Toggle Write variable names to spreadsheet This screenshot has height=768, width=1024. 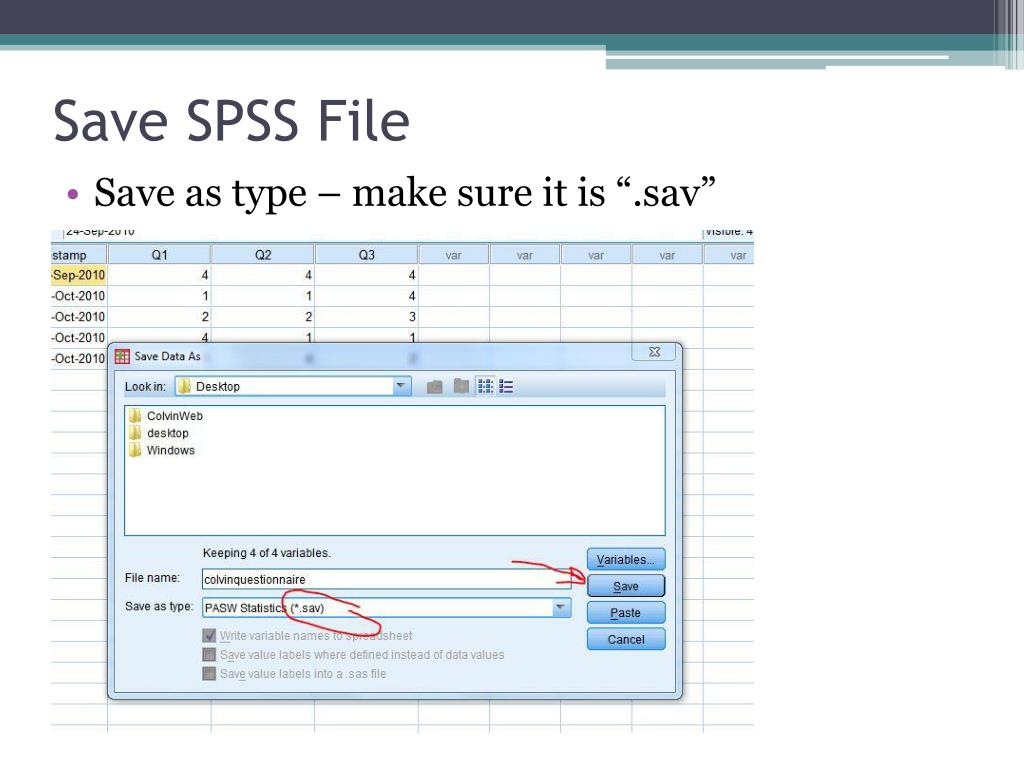(x=210, y=636)
